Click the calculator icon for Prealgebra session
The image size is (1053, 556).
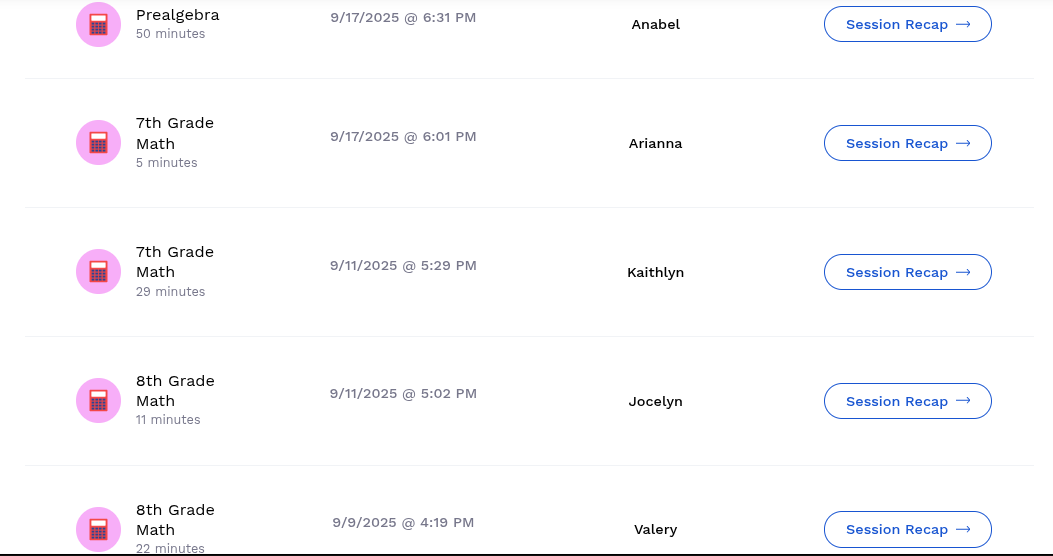[x=98, y=25]
